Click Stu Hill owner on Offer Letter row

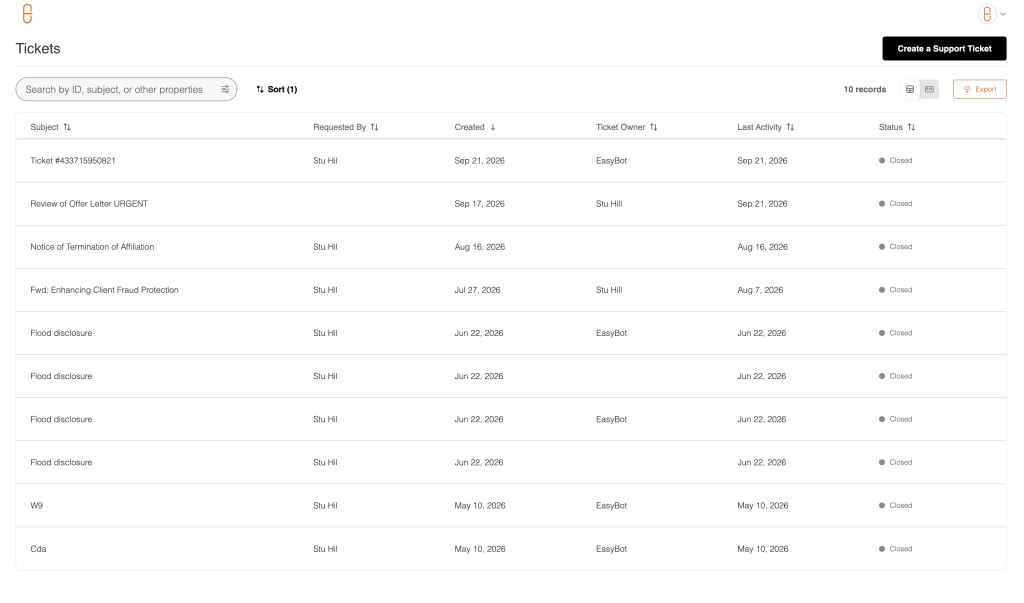609,204
